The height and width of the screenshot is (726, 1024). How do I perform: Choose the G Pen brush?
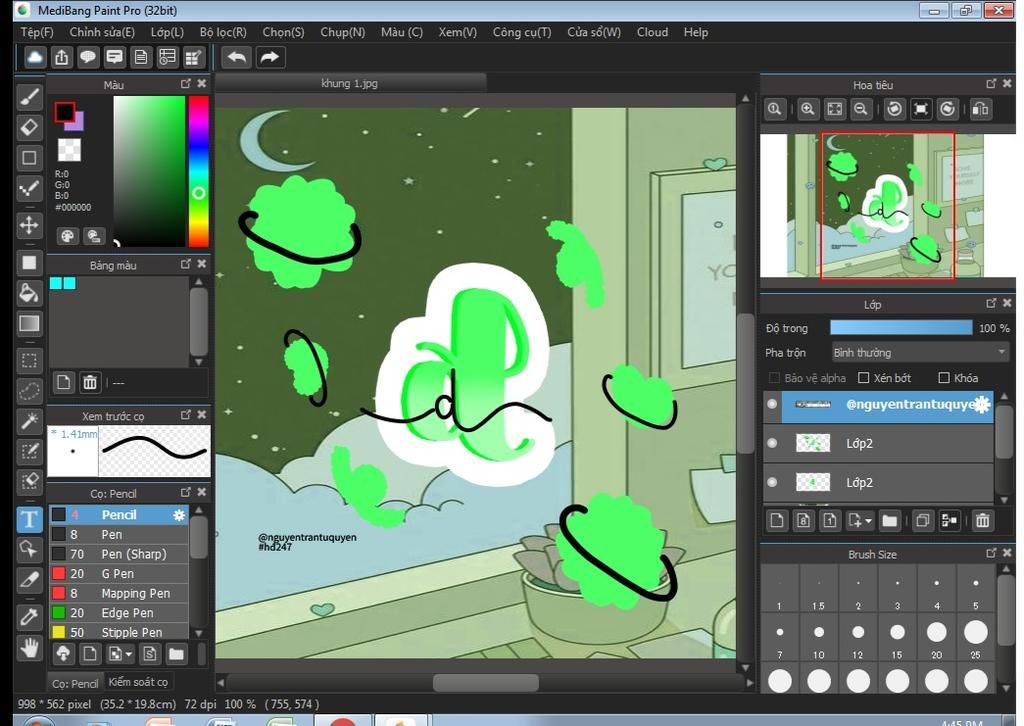119,574
